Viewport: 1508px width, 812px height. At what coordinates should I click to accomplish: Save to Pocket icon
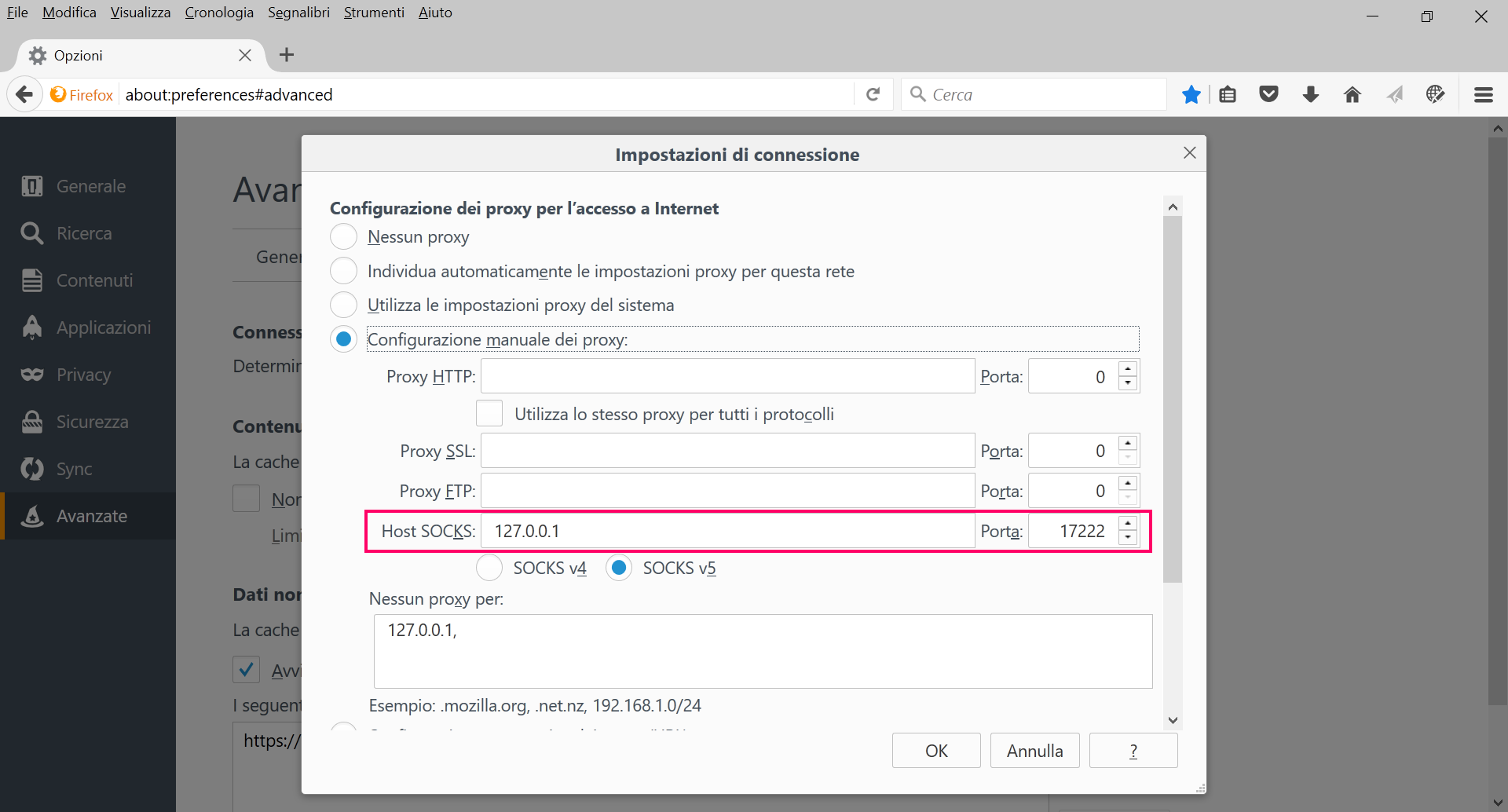(x=1269, y=95)
